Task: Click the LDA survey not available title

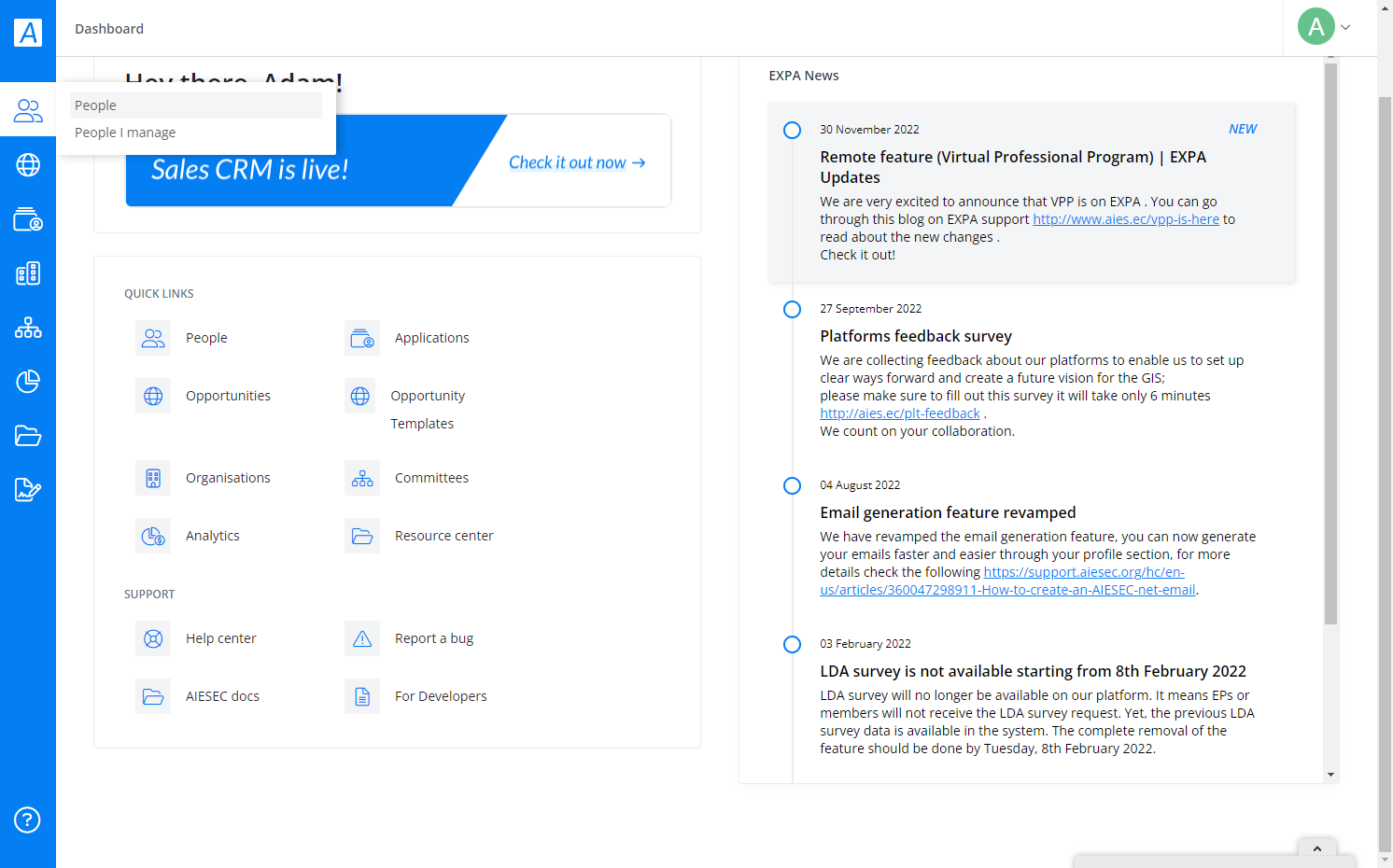Action: click(1033, 671)
